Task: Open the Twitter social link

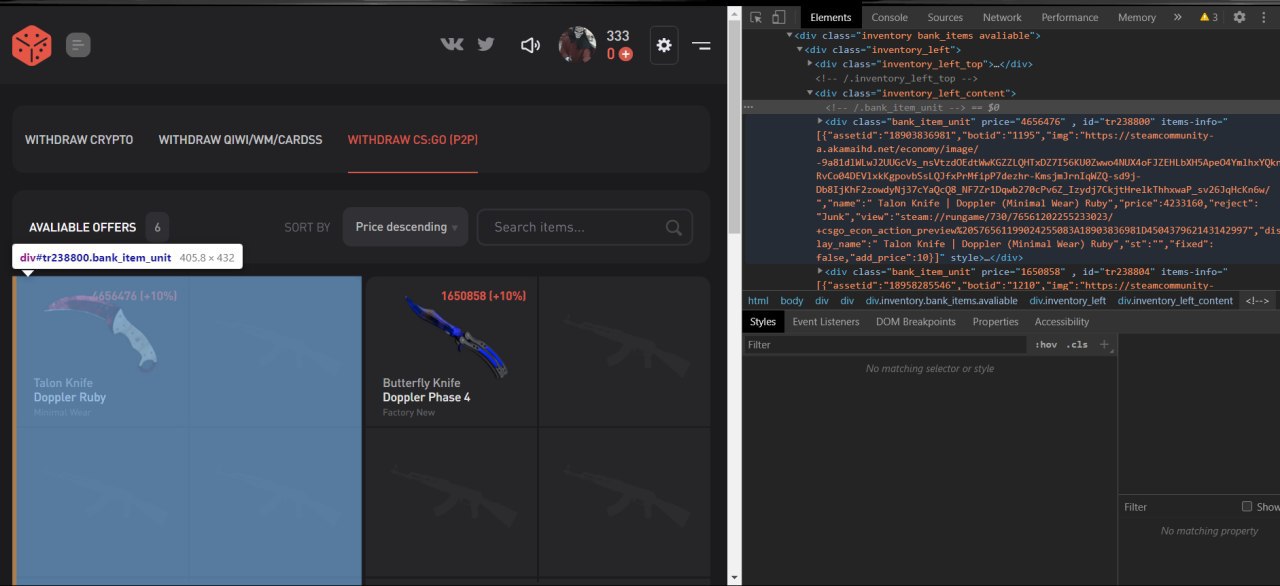Action: 486,44
